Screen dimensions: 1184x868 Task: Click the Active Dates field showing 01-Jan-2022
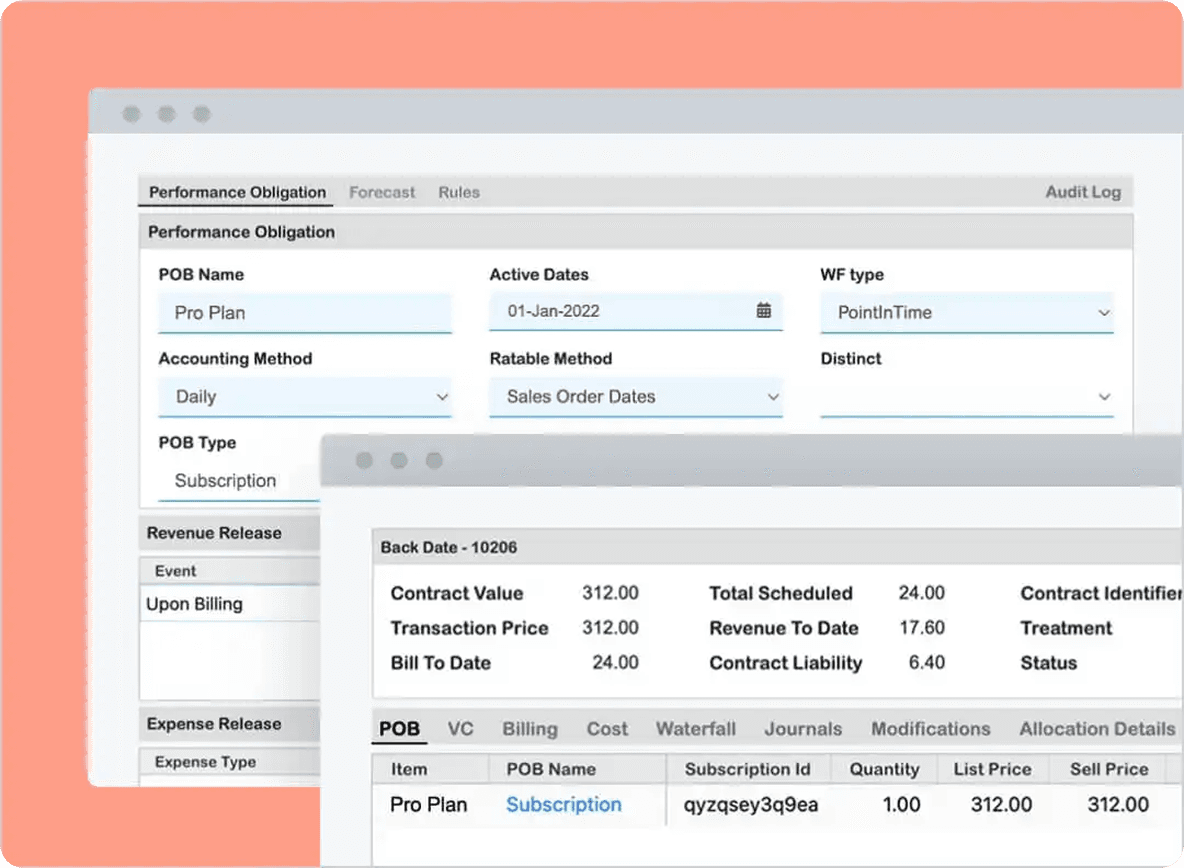click(620, 311)
